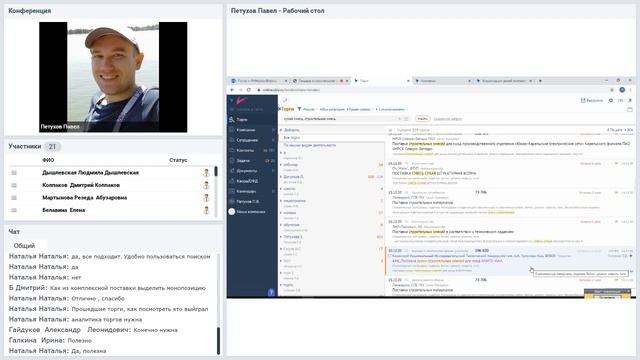Tick the checkbox next to Дышлевская Людмила
640x360 pixels.
tap(14, 173)
